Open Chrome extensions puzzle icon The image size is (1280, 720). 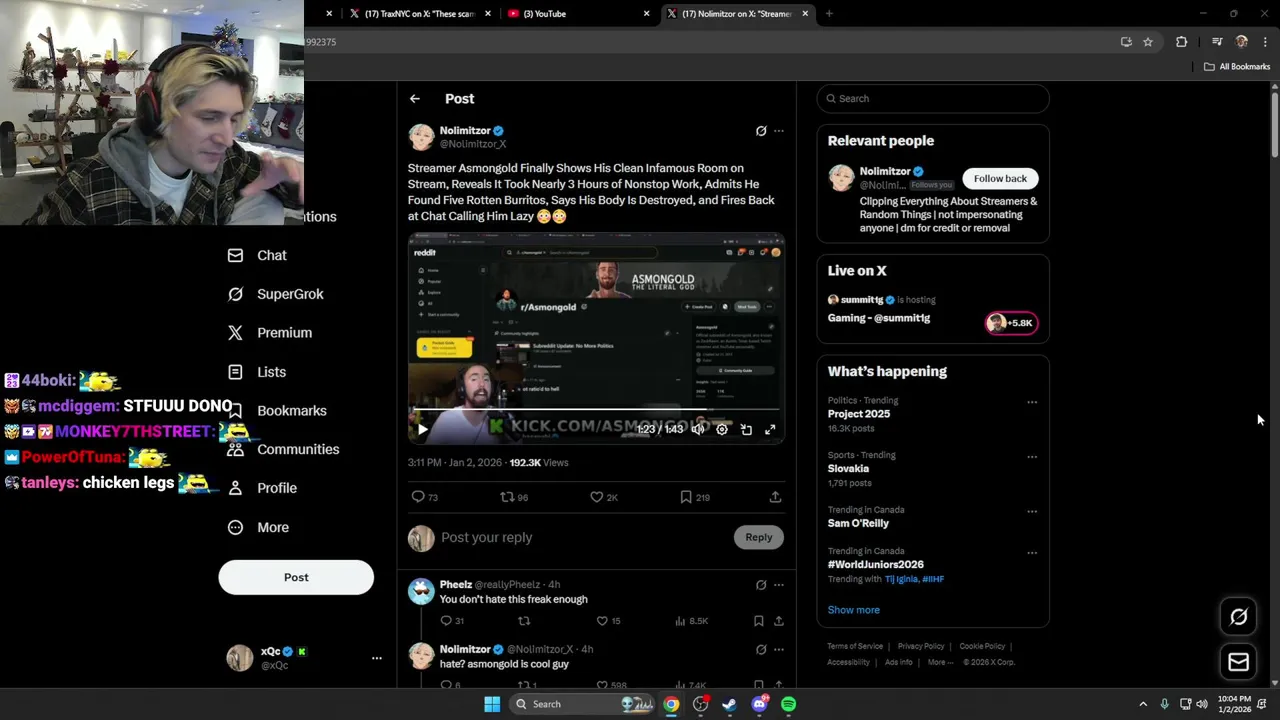coord(1181,42)
